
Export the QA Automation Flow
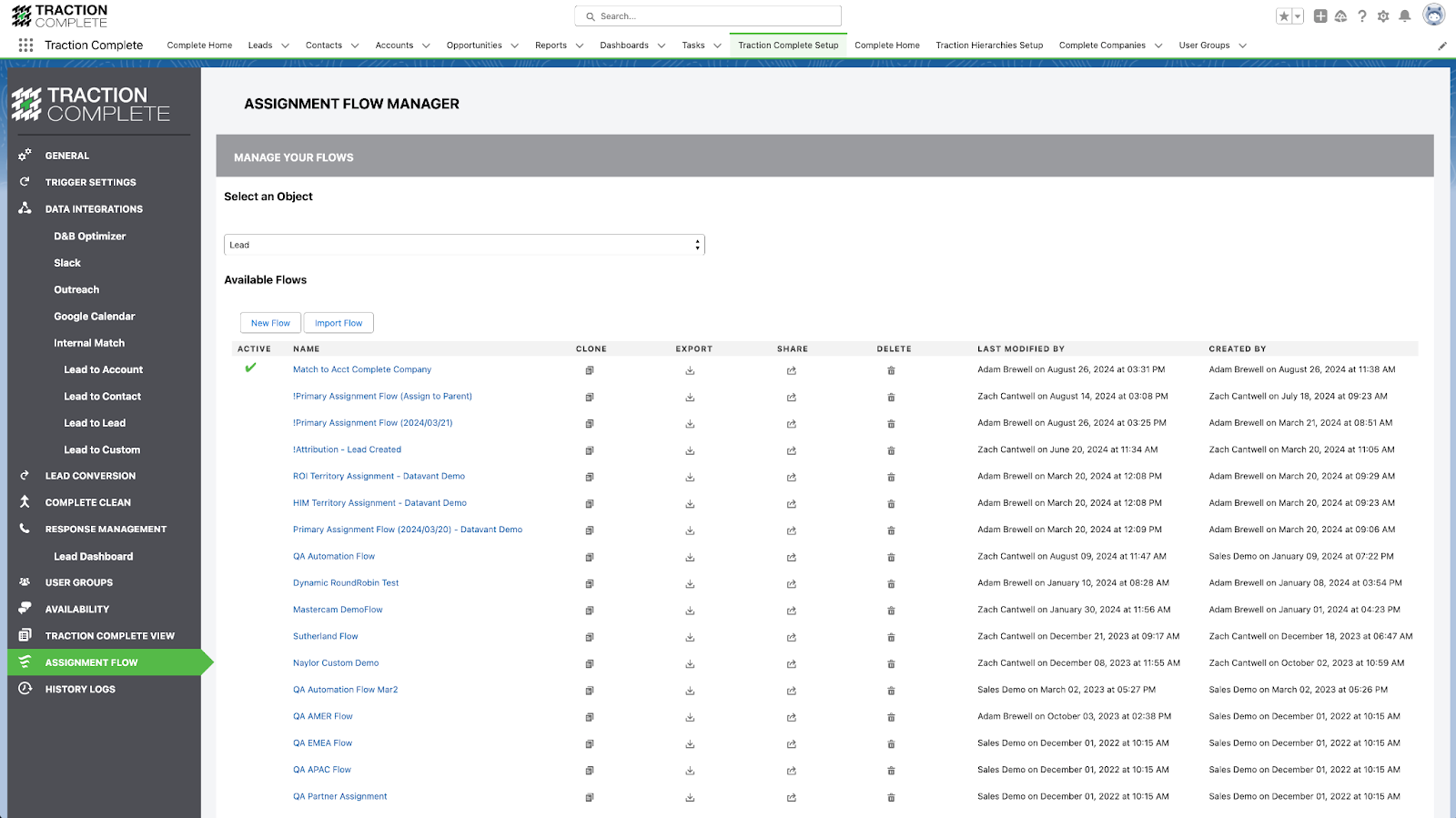pyautogui.click(x=690, y=557)
